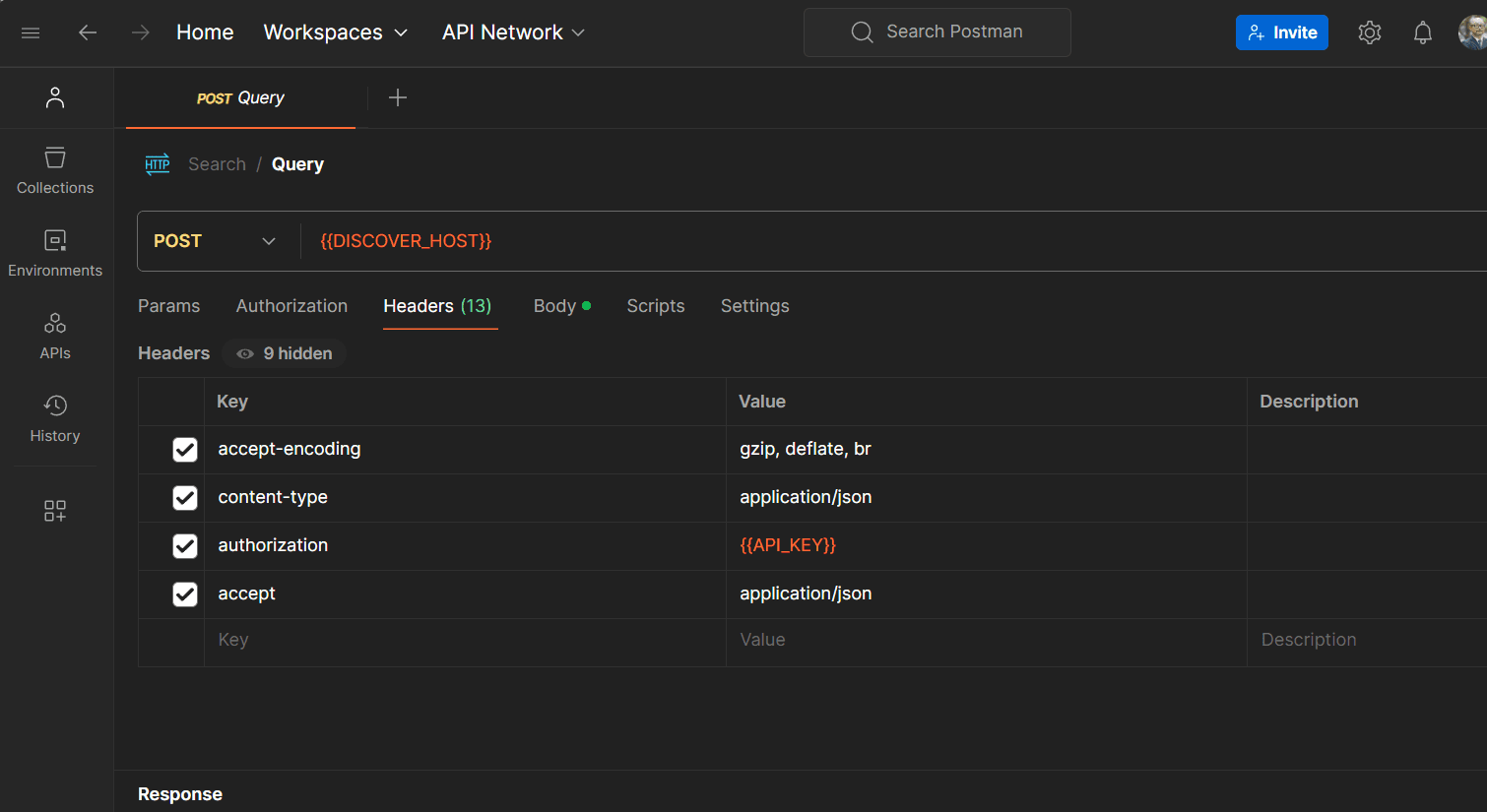Open the Environments sidebar panel
1487x812 pixels.
(x=55, y=254)
